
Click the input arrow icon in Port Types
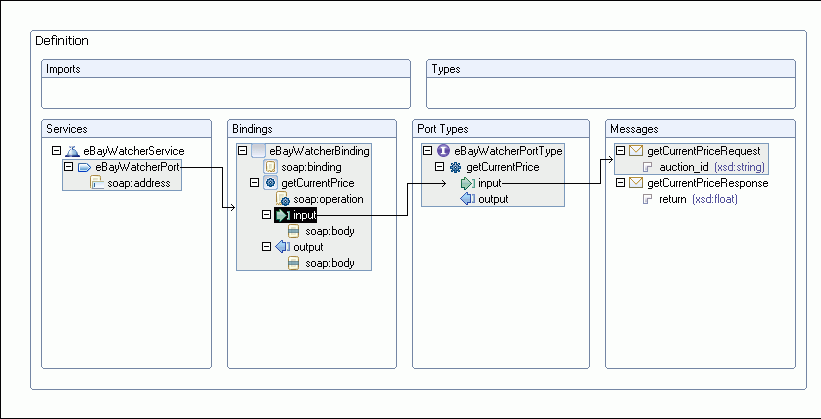(468, 183)
